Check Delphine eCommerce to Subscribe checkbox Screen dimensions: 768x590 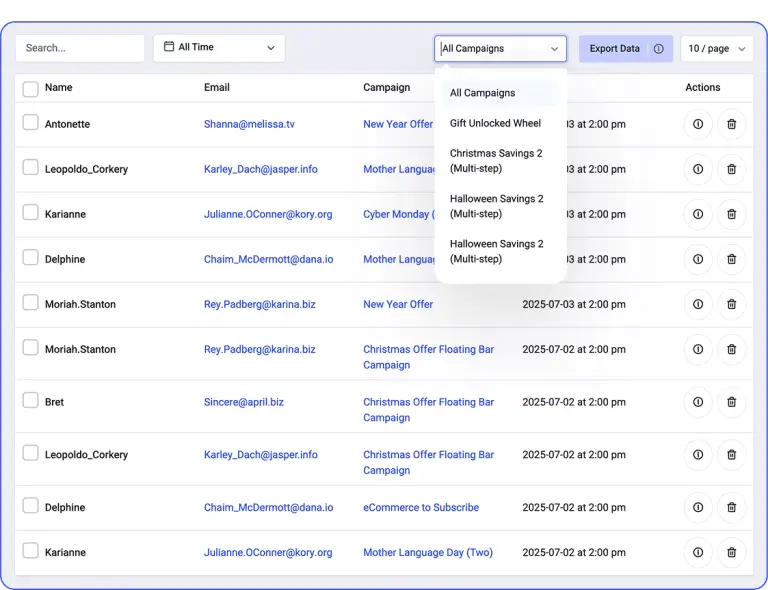(30, 505)
